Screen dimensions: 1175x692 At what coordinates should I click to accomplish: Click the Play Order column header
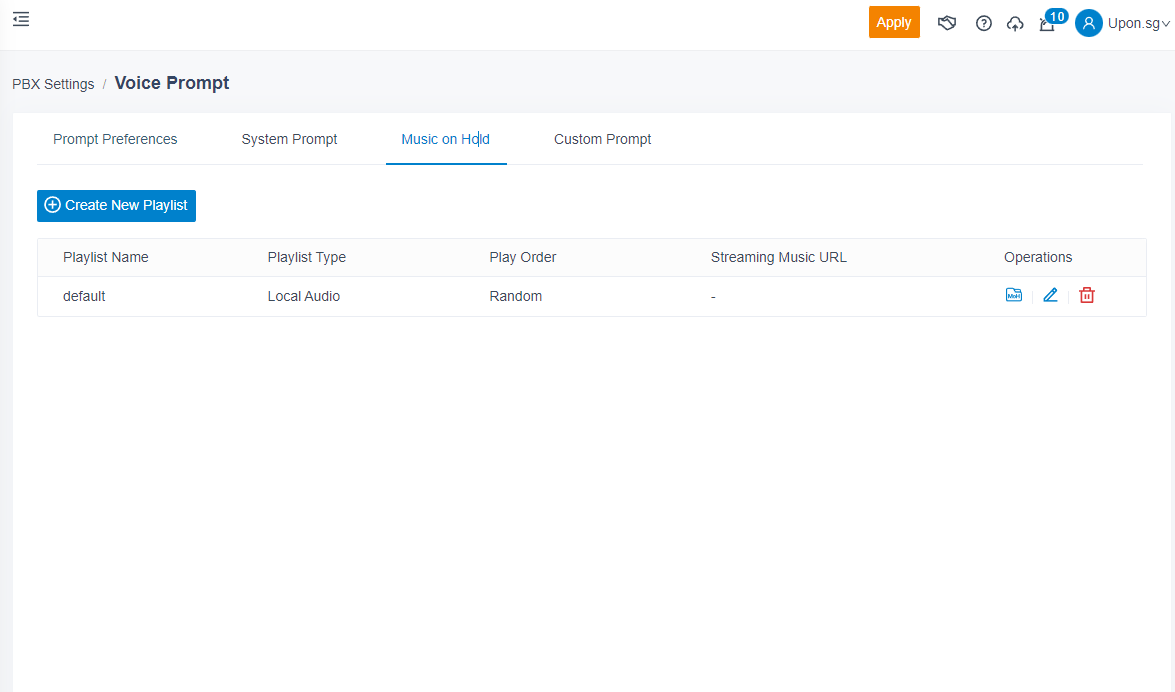coord(522,257)
